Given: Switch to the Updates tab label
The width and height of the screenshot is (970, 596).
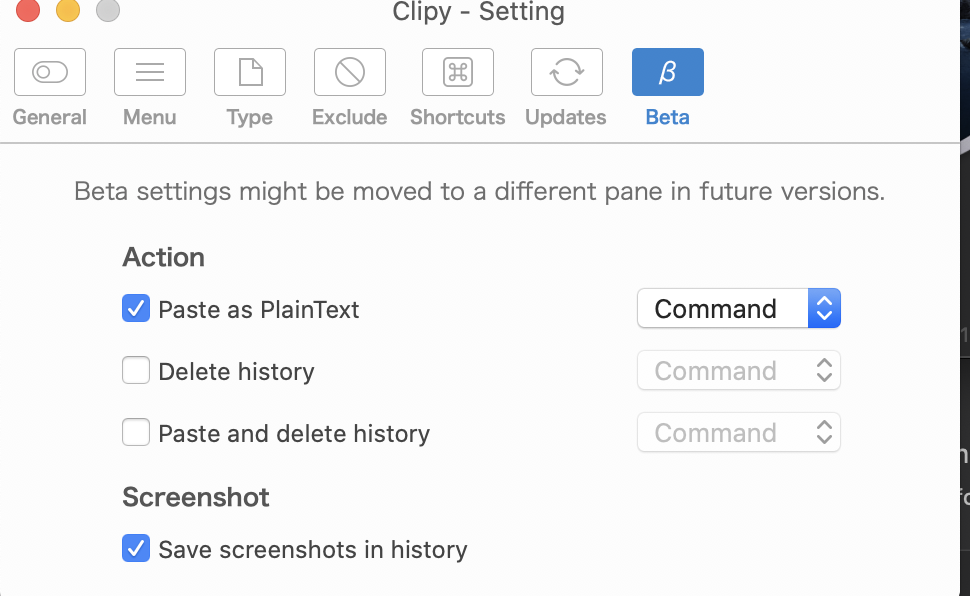Looking at the screenshot, I should tap(566, 117).
